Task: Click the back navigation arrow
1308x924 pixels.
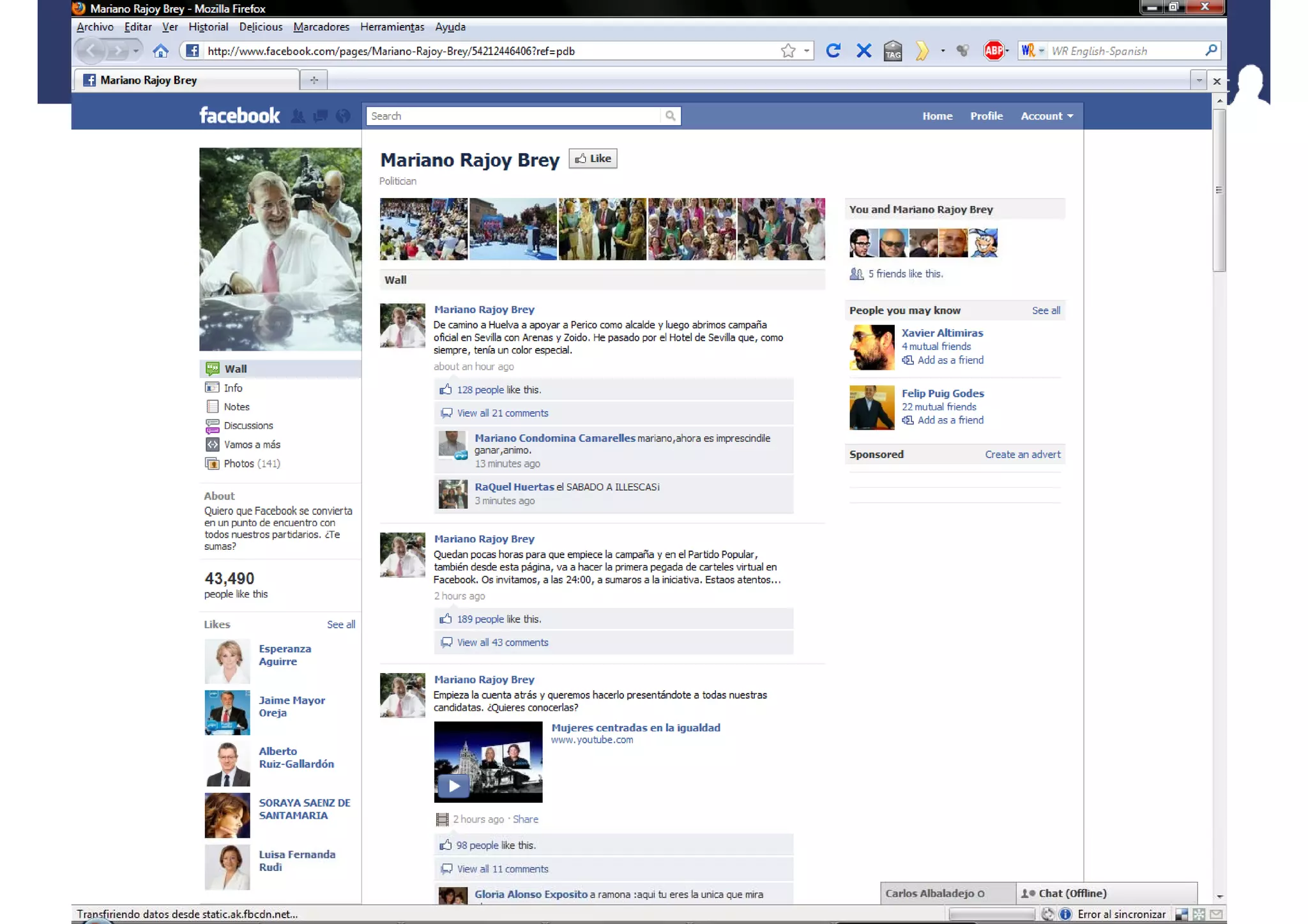Action: tap(91, 50)
